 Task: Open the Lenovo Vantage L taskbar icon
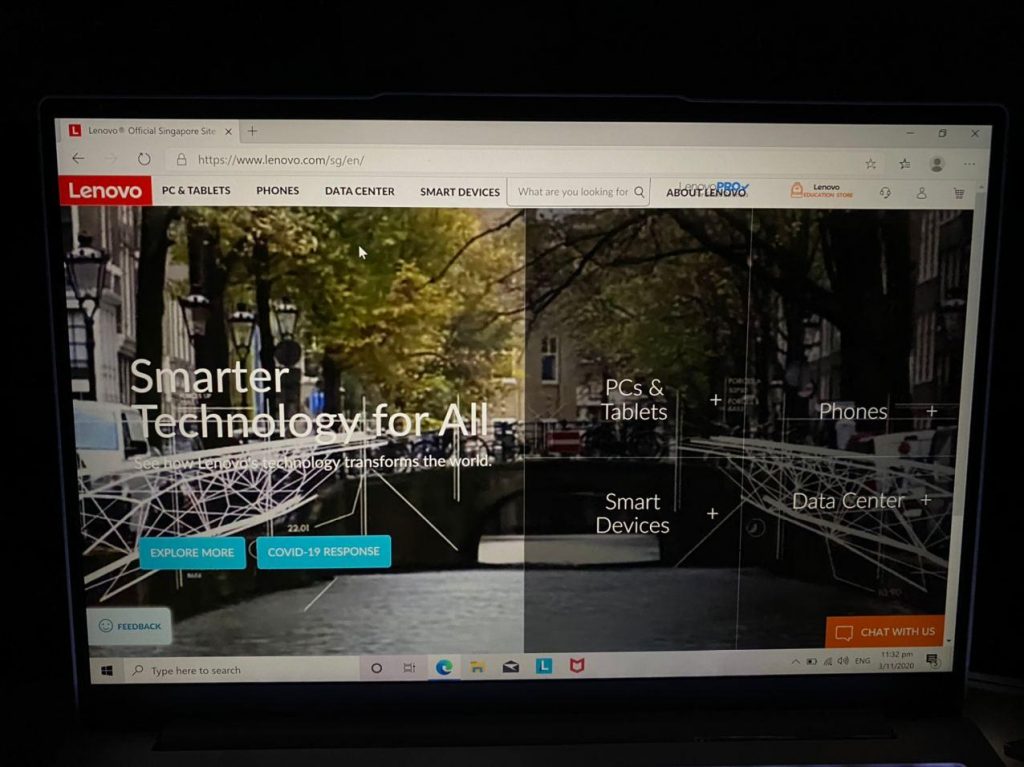coord(544,666)
